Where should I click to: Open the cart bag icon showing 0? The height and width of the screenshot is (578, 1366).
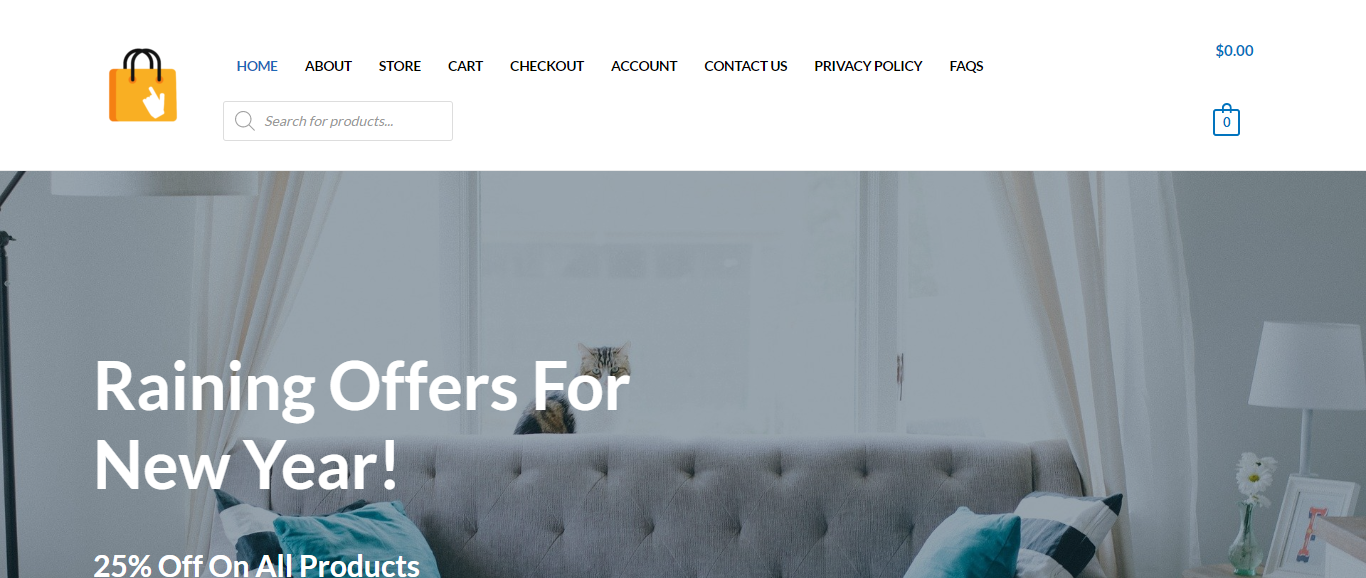(1226, 120)
